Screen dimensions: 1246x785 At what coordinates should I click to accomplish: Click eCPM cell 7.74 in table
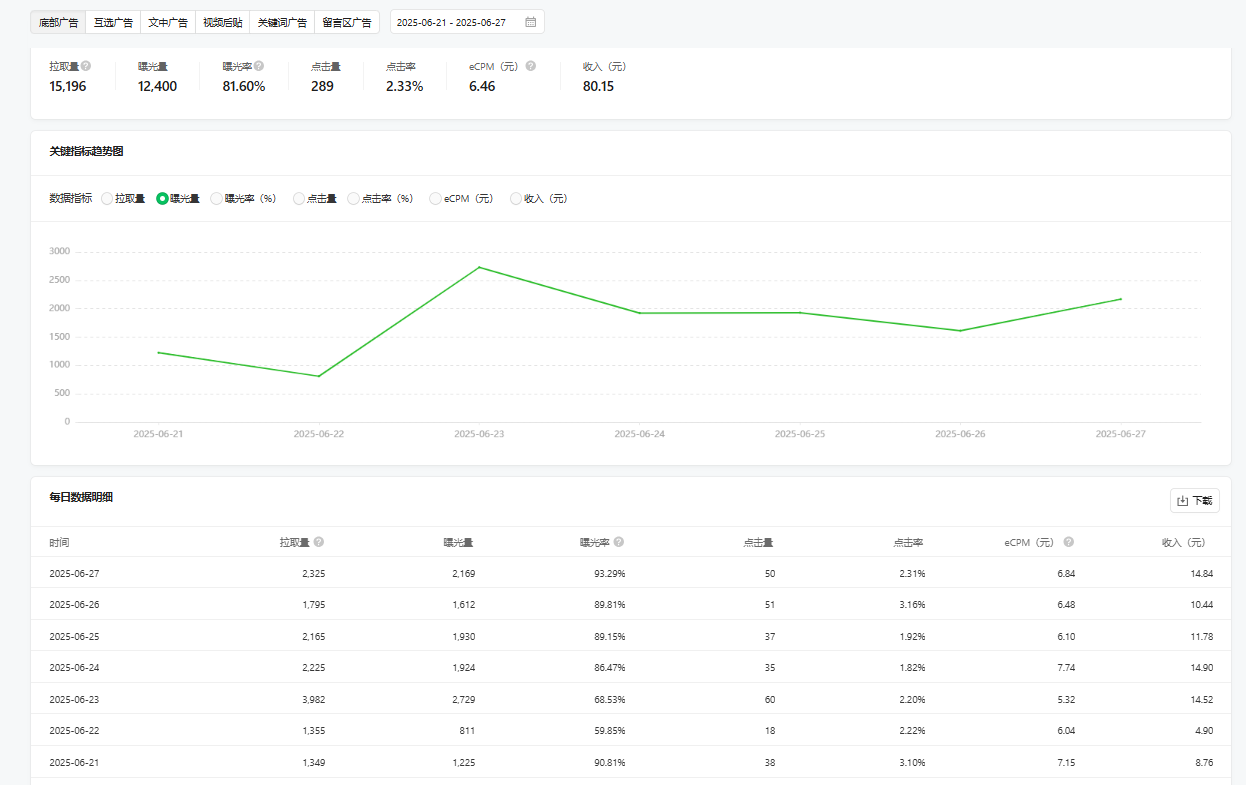(1066, 668)
